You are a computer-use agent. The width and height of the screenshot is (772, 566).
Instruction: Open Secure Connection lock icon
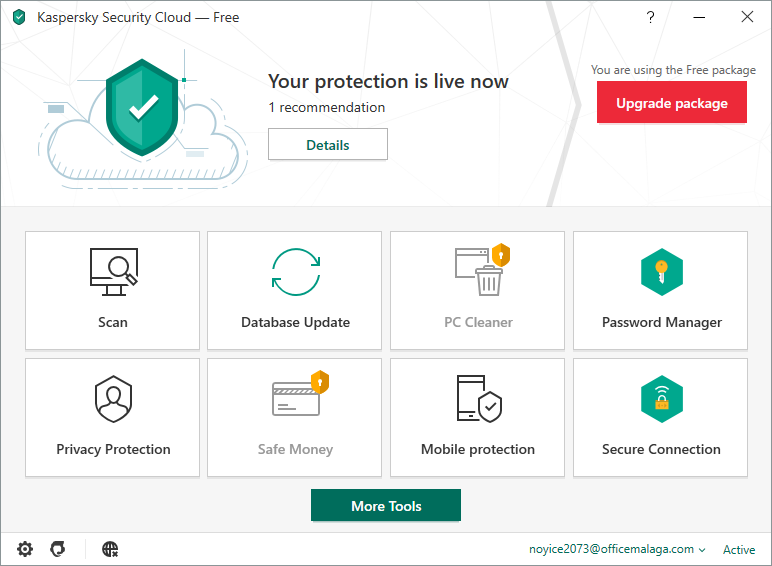661,399
